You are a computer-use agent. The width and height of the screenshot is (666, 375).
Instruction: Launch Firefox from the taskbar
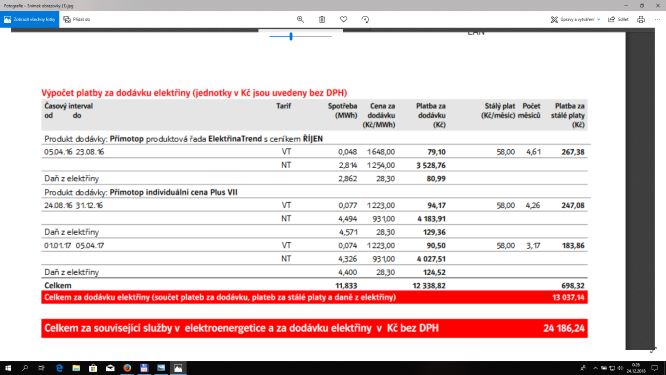point(127,368)
